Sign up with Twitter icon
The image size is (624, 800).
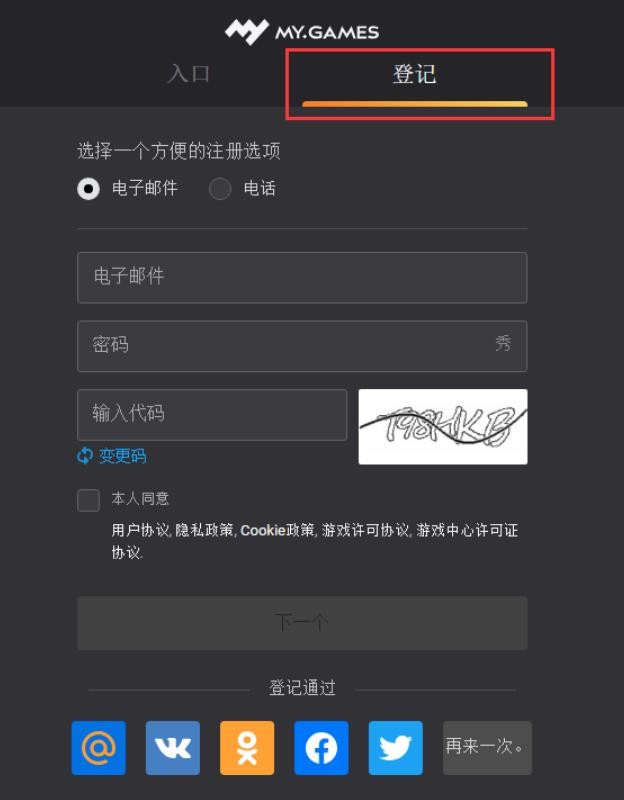click(395, 747)
